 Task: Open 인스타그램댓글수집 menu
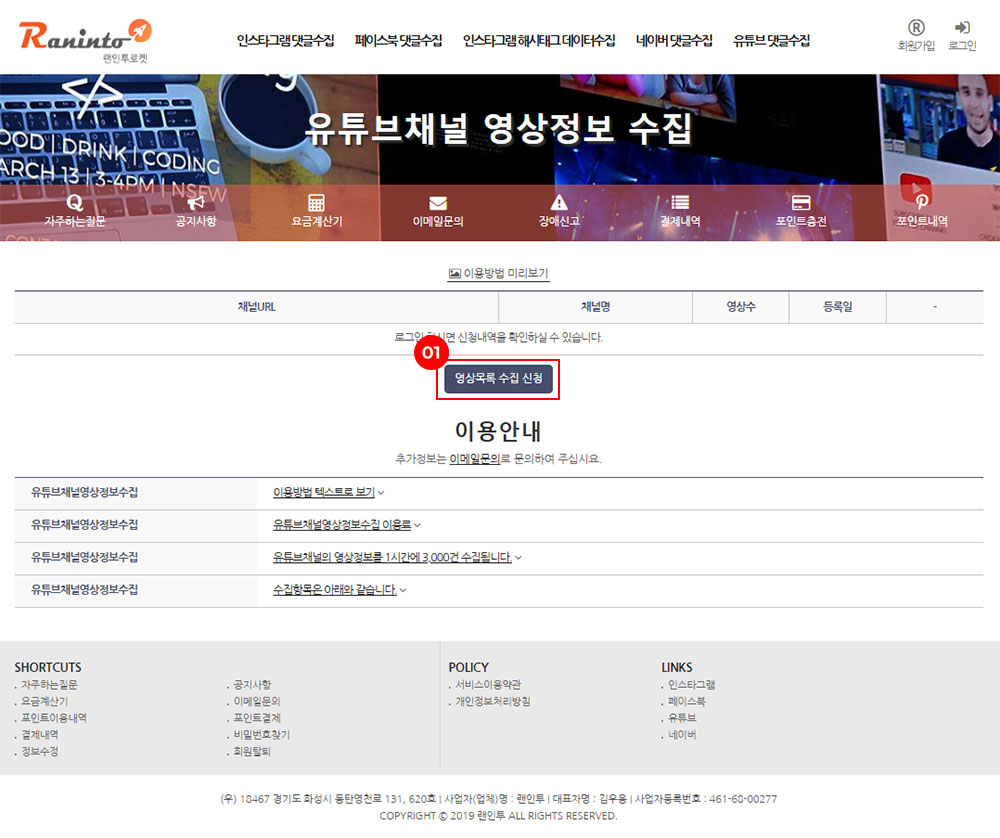pyautogui.click(x=285, y=41)
